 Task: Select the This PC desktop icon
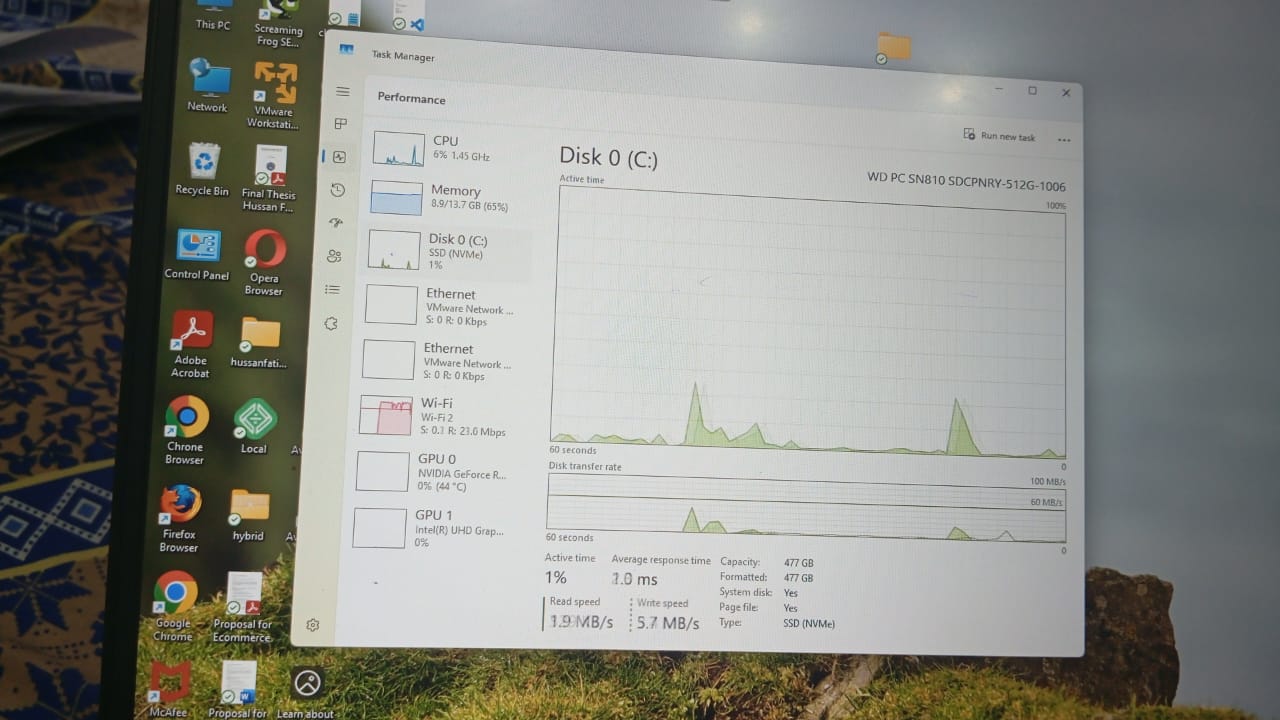213,14
